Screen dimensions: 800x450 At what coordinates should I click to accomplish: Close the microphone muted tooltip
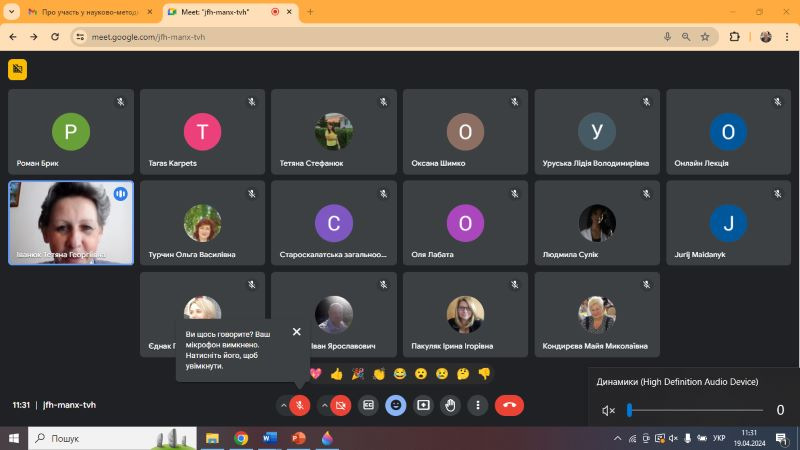296,332
